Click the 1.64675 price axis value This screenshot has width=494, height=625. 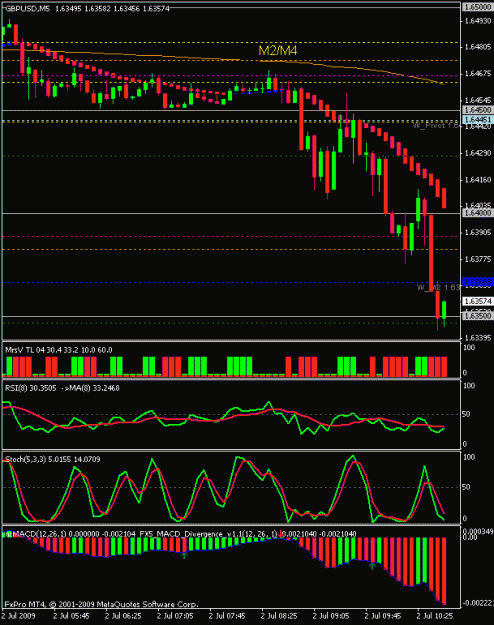click(478, 74)
